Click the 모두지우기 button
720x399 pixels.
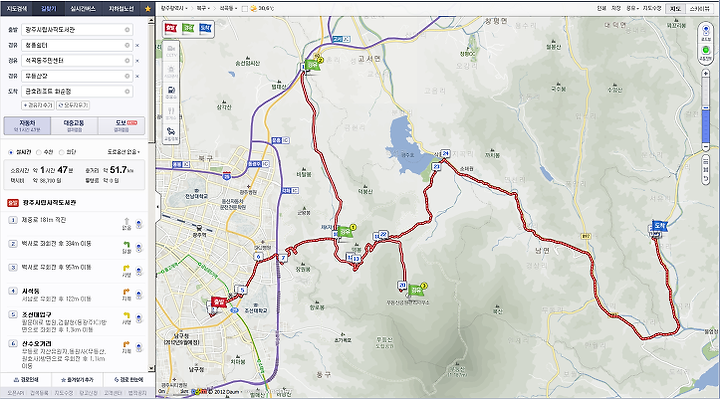click(73, 105)
